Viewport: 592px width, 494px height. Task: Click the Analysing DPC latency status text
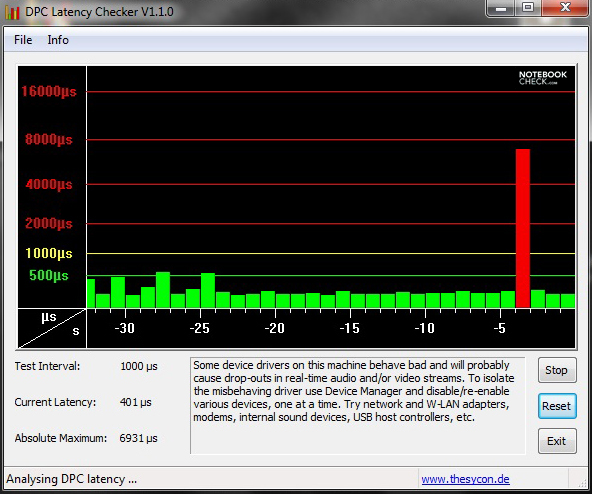point(71,479)
